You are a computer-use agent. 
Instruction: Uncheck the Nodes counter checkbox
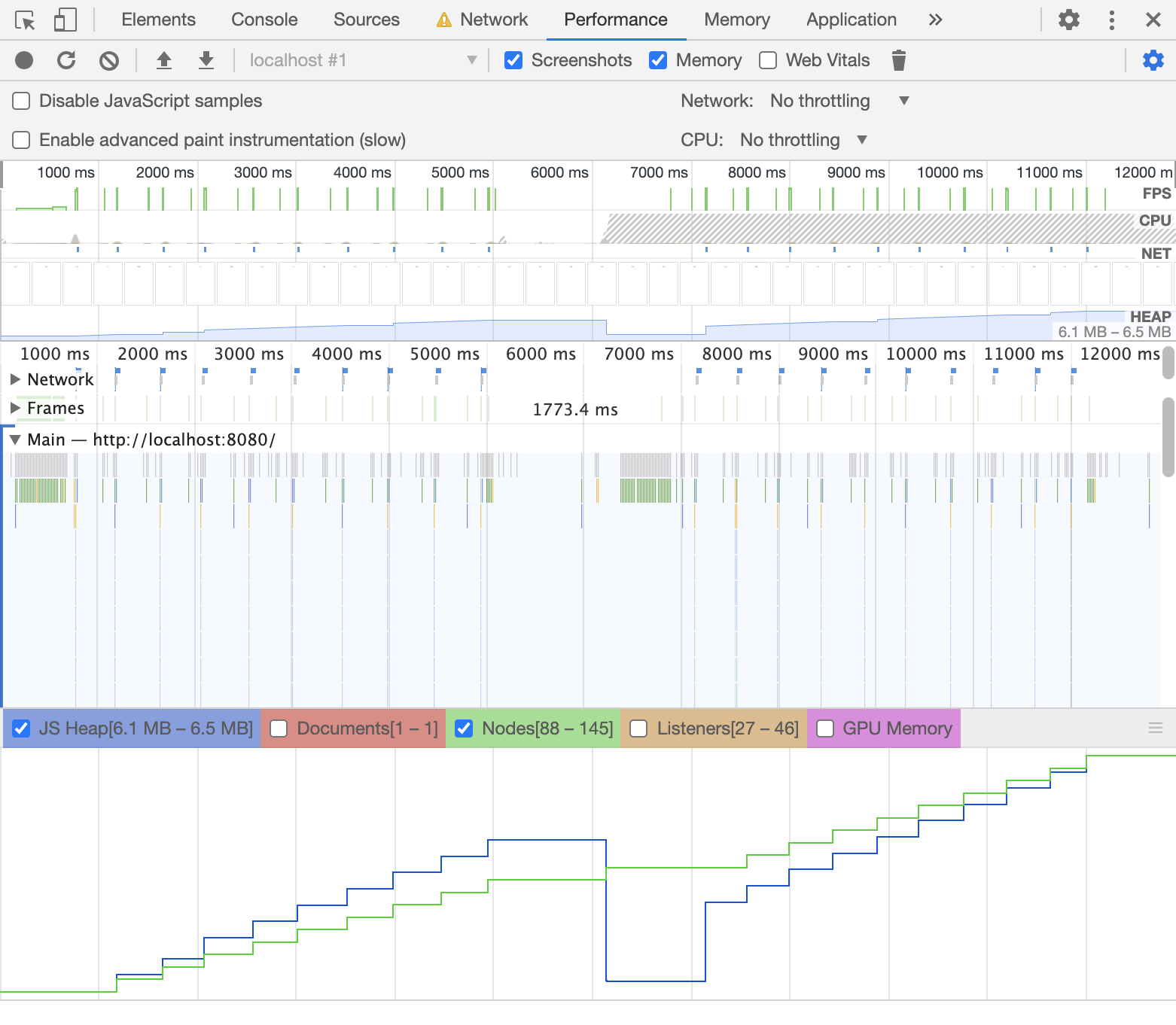pyautogui.click(x=464, y=728)
